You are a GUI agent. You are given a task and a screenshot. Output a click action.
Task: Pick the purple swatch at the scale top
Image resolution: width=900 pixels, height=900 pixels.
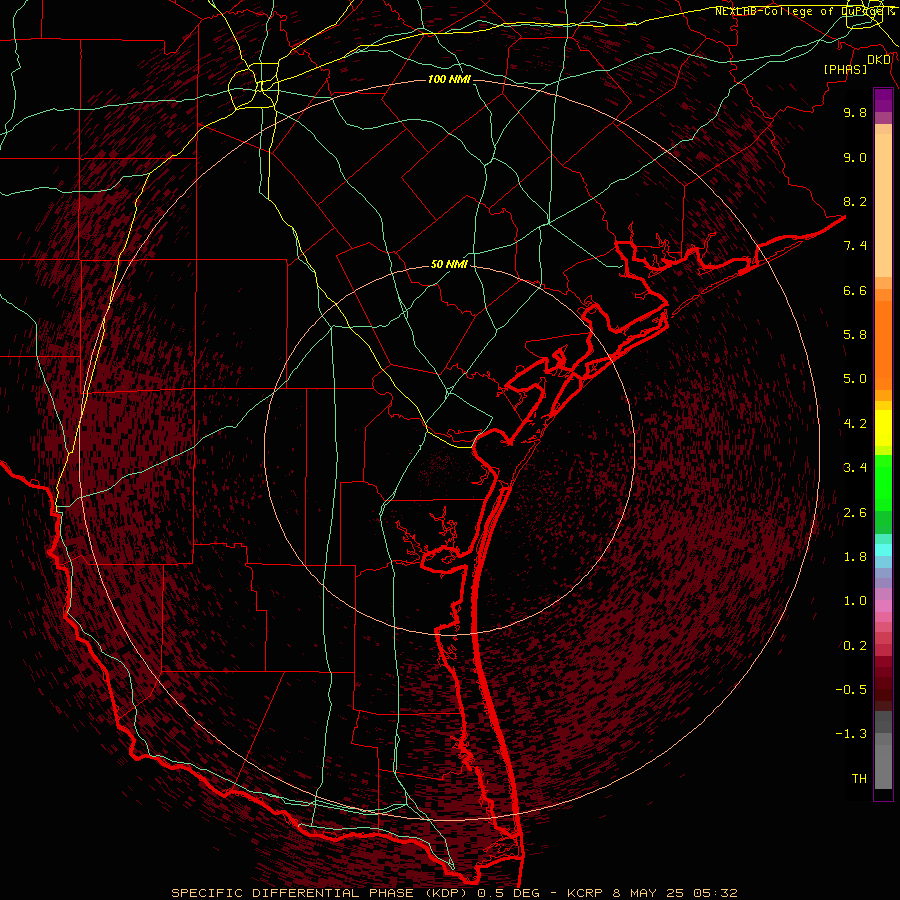(883, 100)
